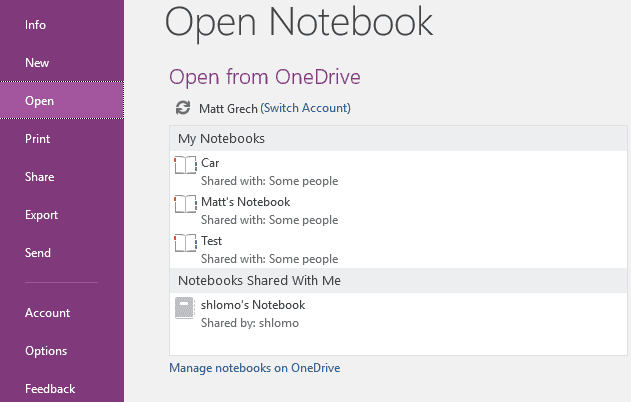Viewport: 631px width, 402px height.
Task: Select the Open sidebar item
Action: point(62,101)
